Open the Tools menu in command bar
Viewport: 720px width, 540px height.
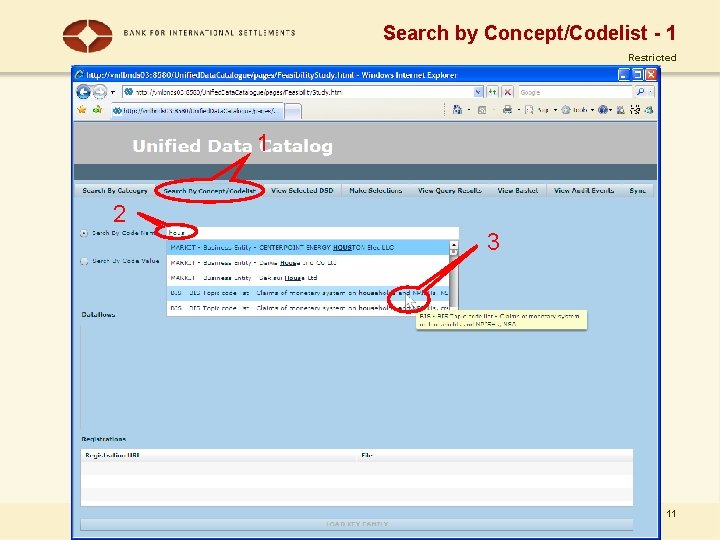(577, 110)
